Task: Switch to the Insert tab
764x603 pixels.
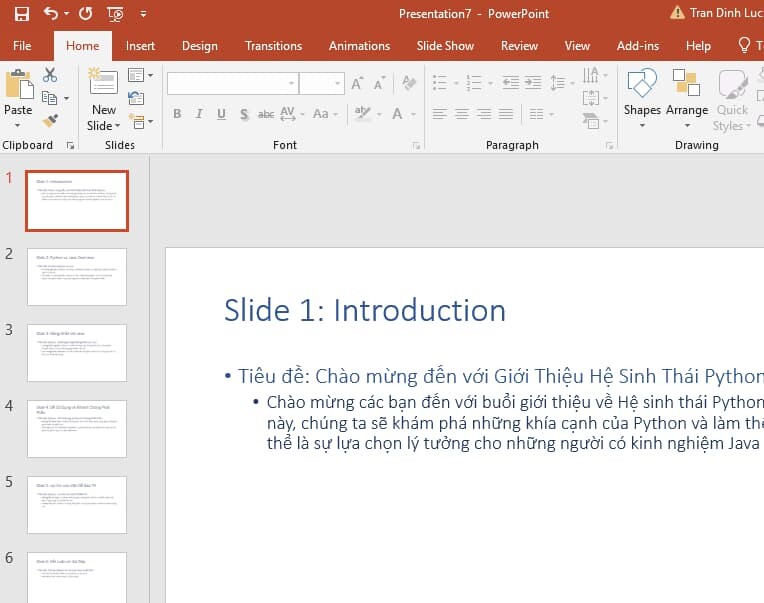Action: 140,46
